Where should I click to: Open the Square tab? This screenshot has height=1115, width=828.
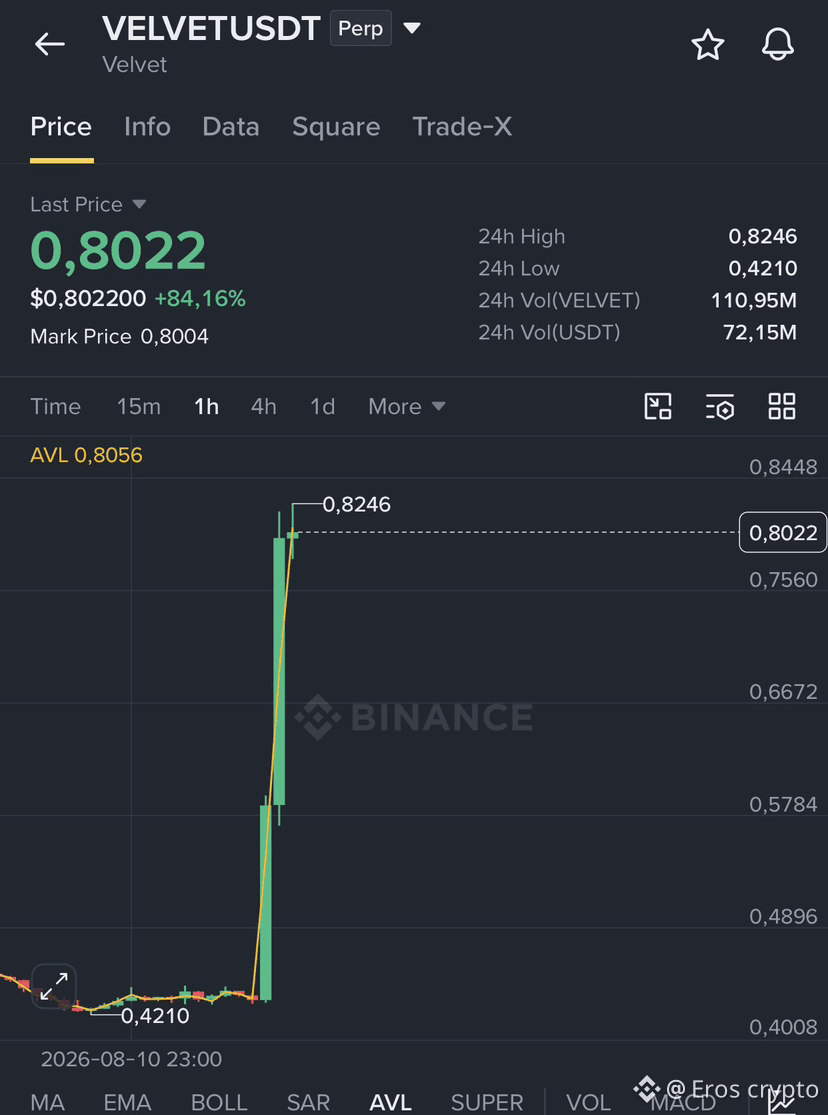(336, 127)
